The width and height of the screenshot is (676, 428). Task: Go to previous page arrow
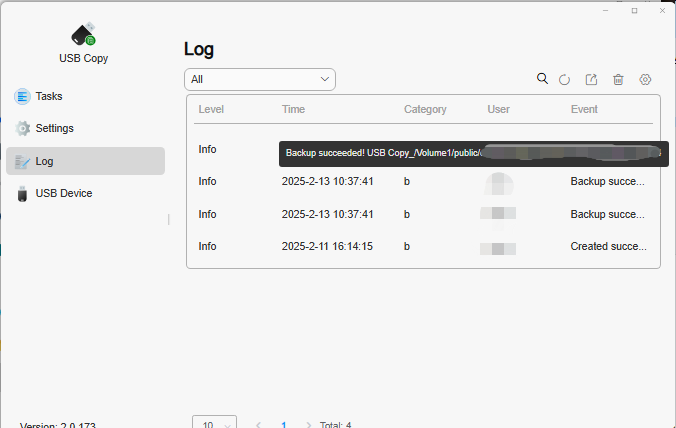[258, 425]
